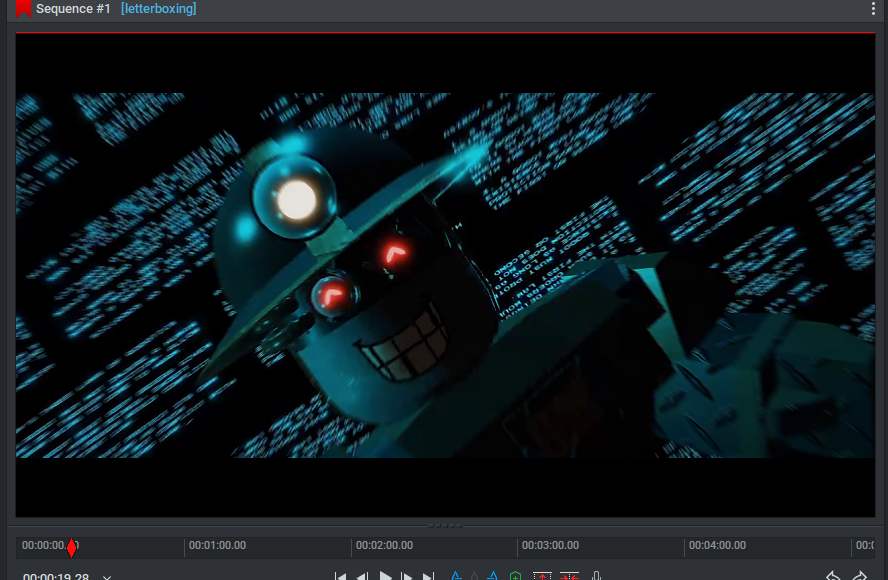The height and width of the screenshot is (580, 888).
Task: Expand the dropdown arrow beside the timecode
Action: [106, 577]
